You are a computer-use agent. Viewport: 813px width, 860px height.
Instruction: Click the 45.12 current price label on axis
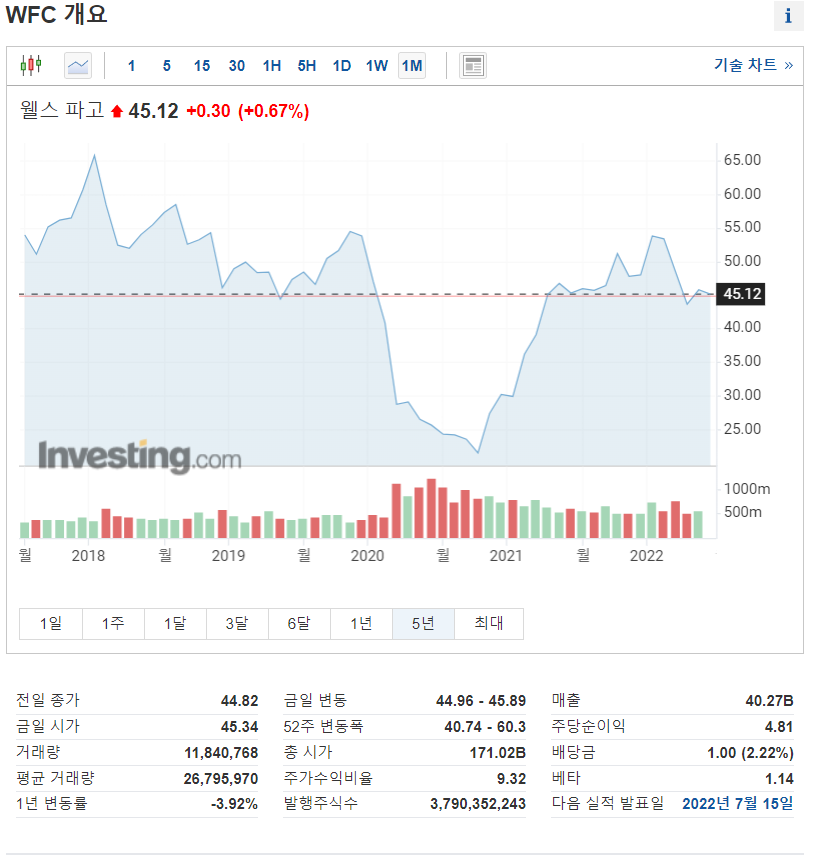tap(741, 294)
